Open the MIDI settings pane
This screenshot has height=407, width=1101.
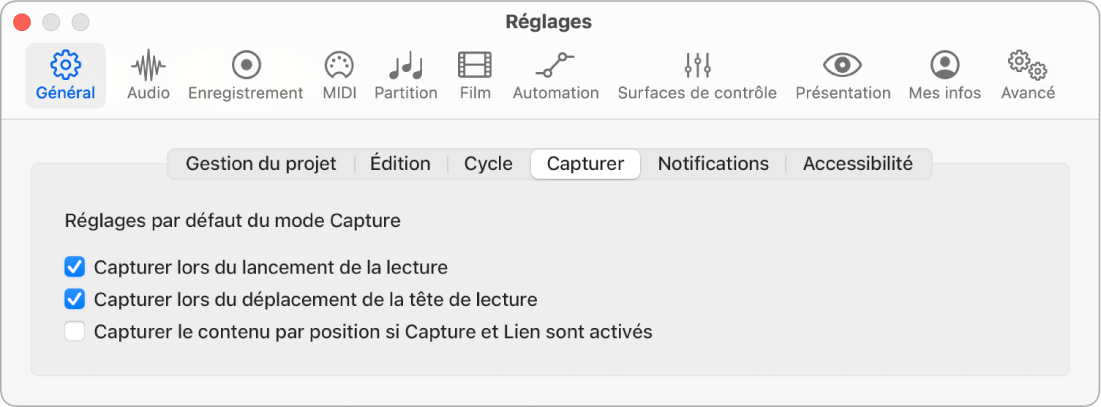(x=339, y=66)
